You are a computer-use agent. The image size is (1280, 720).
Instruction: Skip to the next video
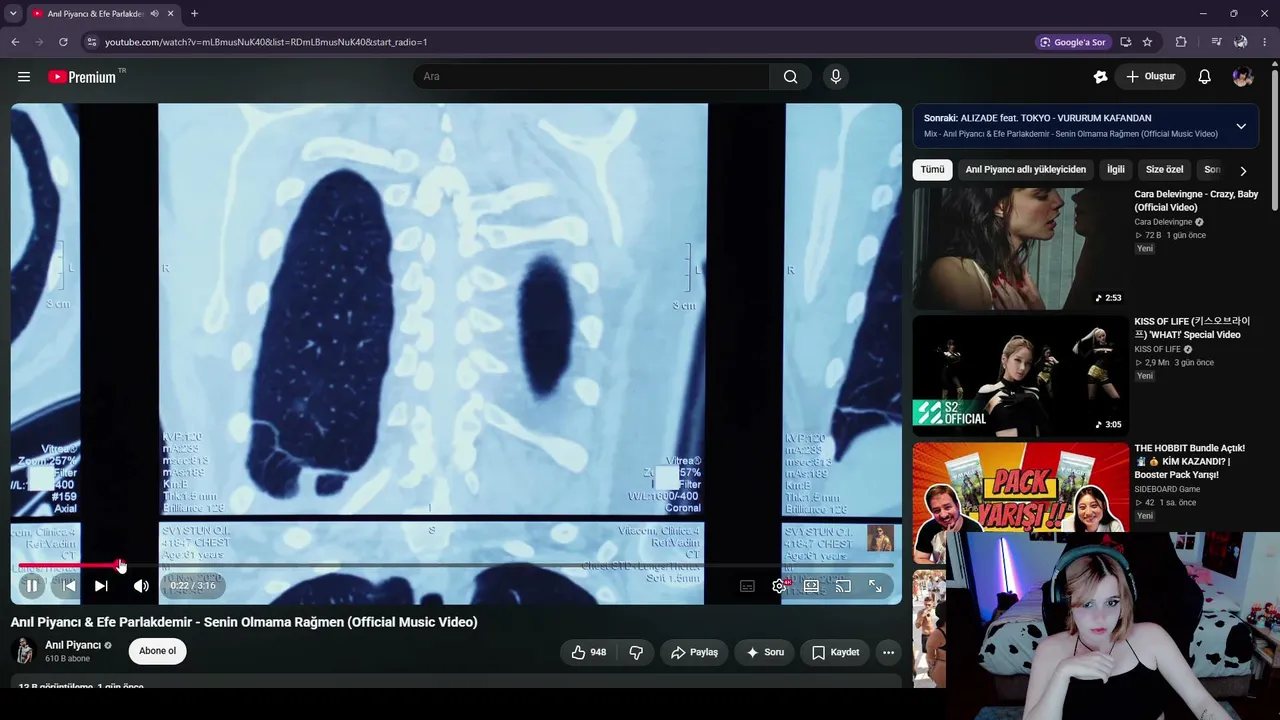coord(101,586)
